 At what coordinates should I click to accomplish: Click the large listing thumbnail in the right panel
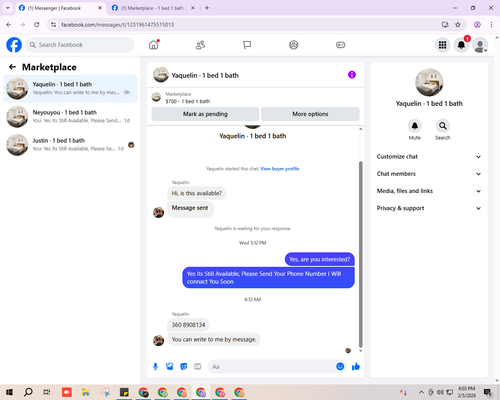click(429, 82)
